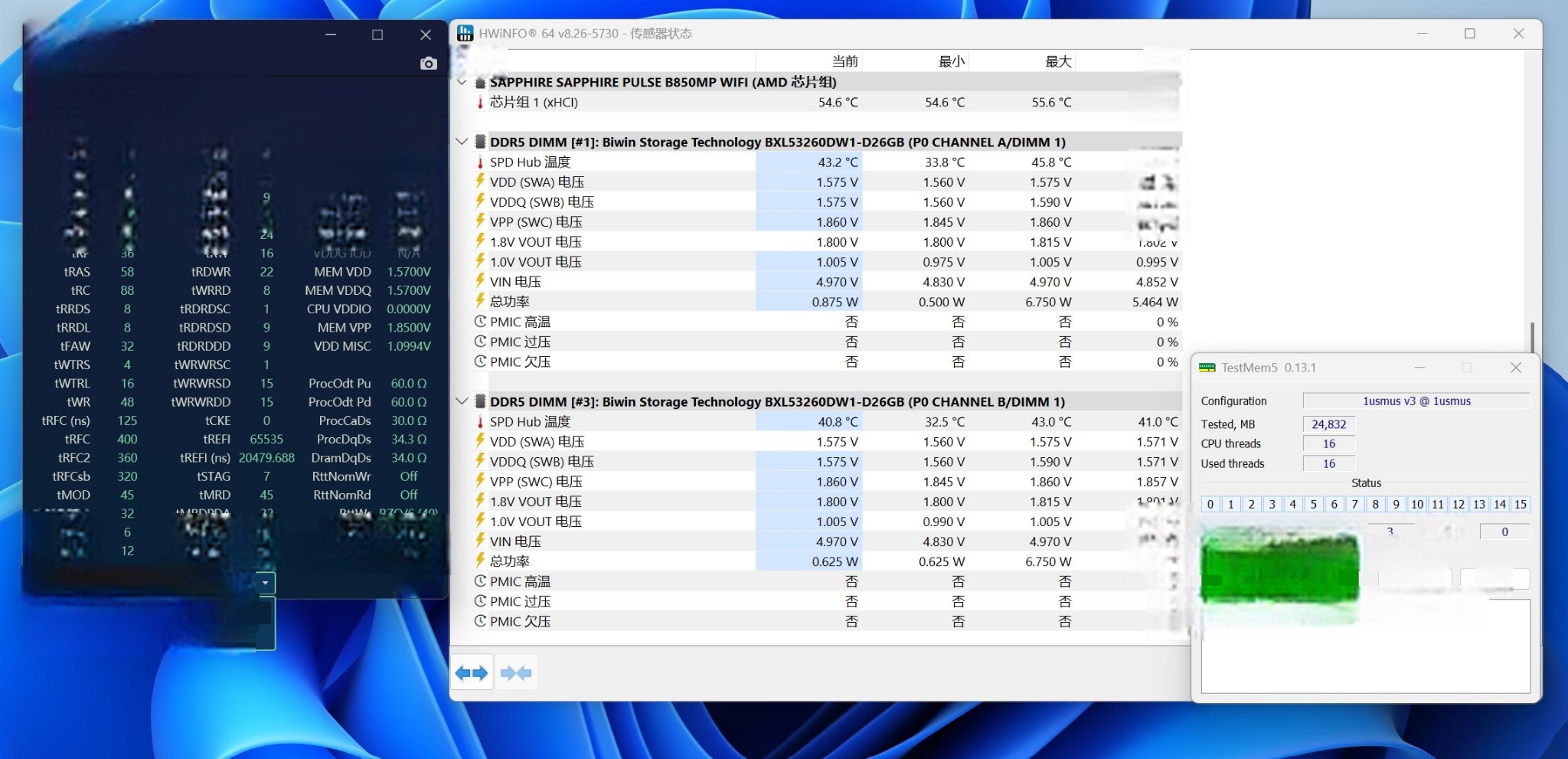Click the TestMem5 empty log text area
Image resolution: width=1568 pixels, height=759 pixels.
1366,647
